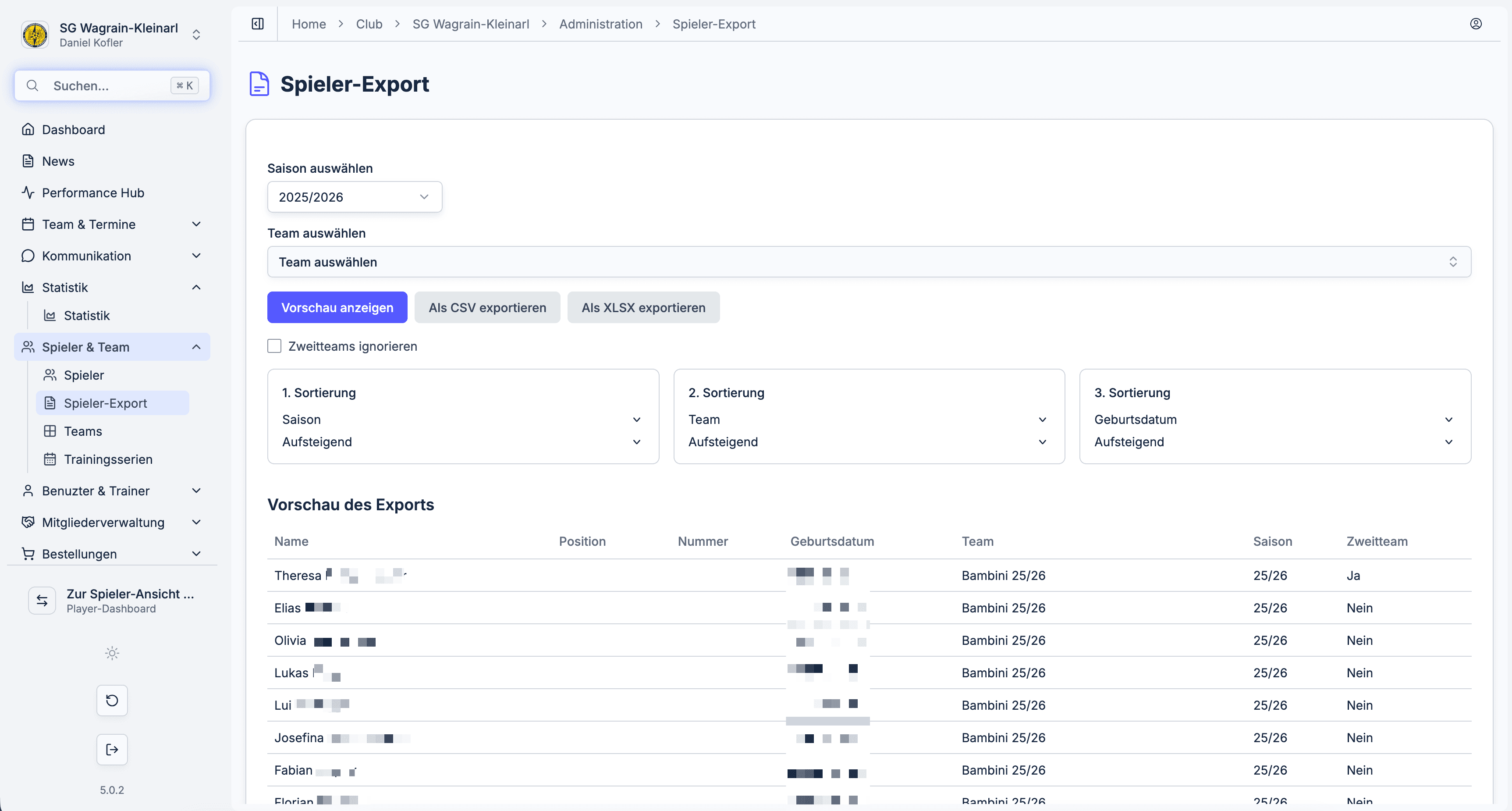Click Club breadcrumb link

pos(369,24)
